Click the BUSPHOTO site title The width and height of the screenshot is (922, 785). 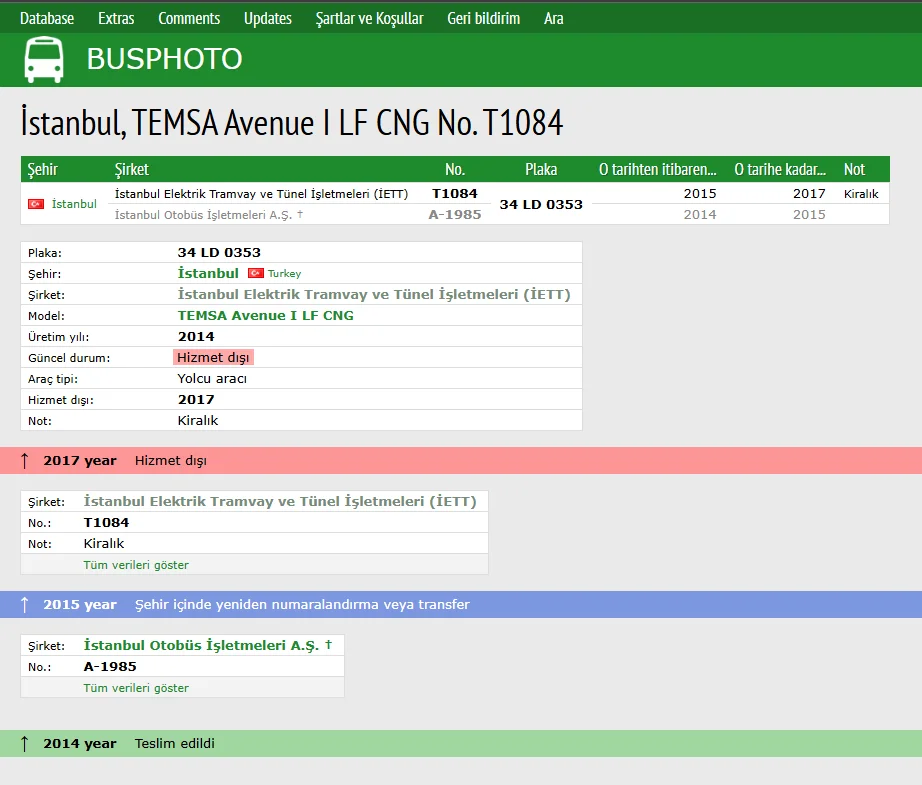(164, 59)
